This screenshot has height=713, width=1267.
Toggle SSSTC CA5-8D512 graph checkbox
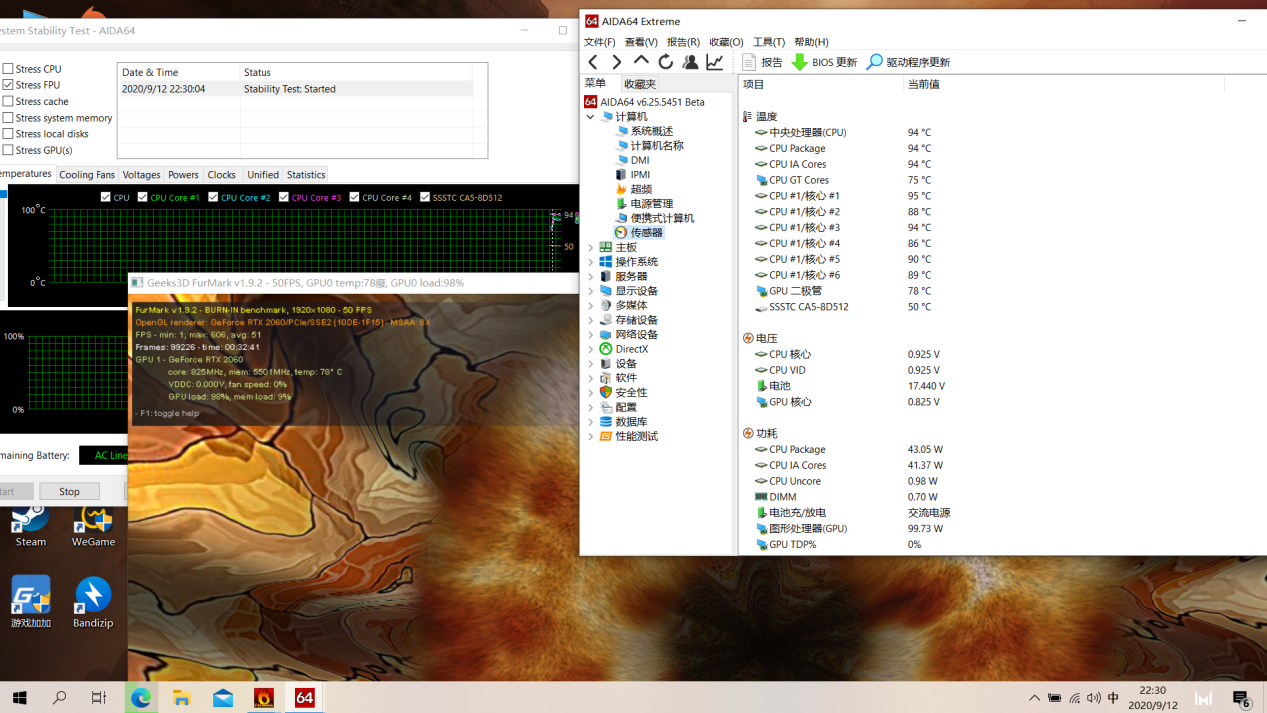[425, 197]
